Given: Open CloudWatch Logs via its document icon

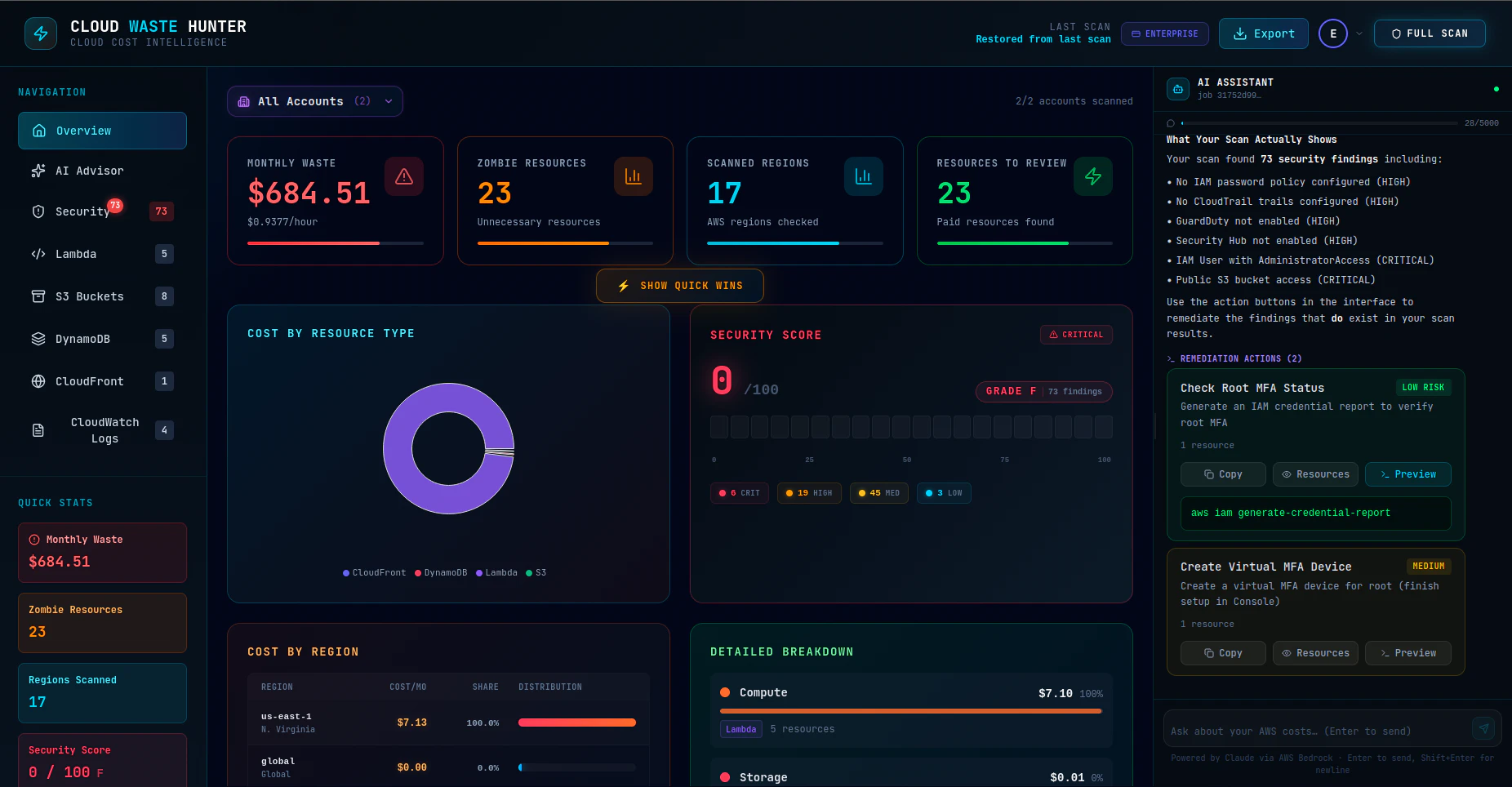Looking at the screenshot, I should pyautogui.click(x=38, y=430).
